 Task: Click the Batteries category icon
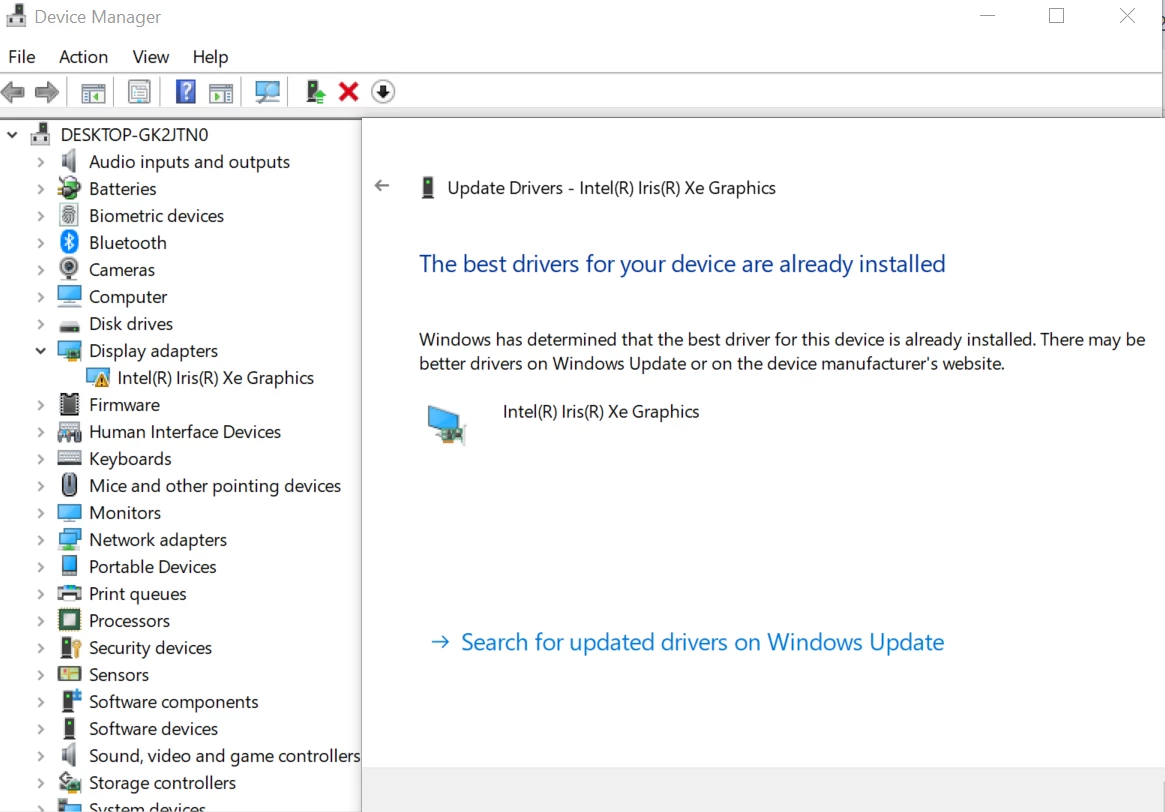click(x=69, y=188)
